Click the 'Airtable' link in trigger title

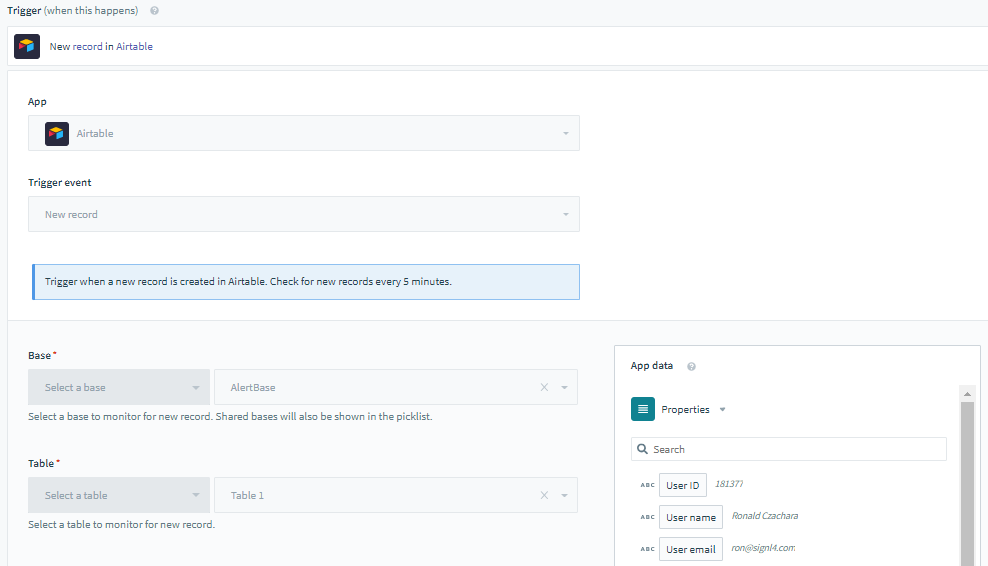pyautogui.click(x=134, y=47)
